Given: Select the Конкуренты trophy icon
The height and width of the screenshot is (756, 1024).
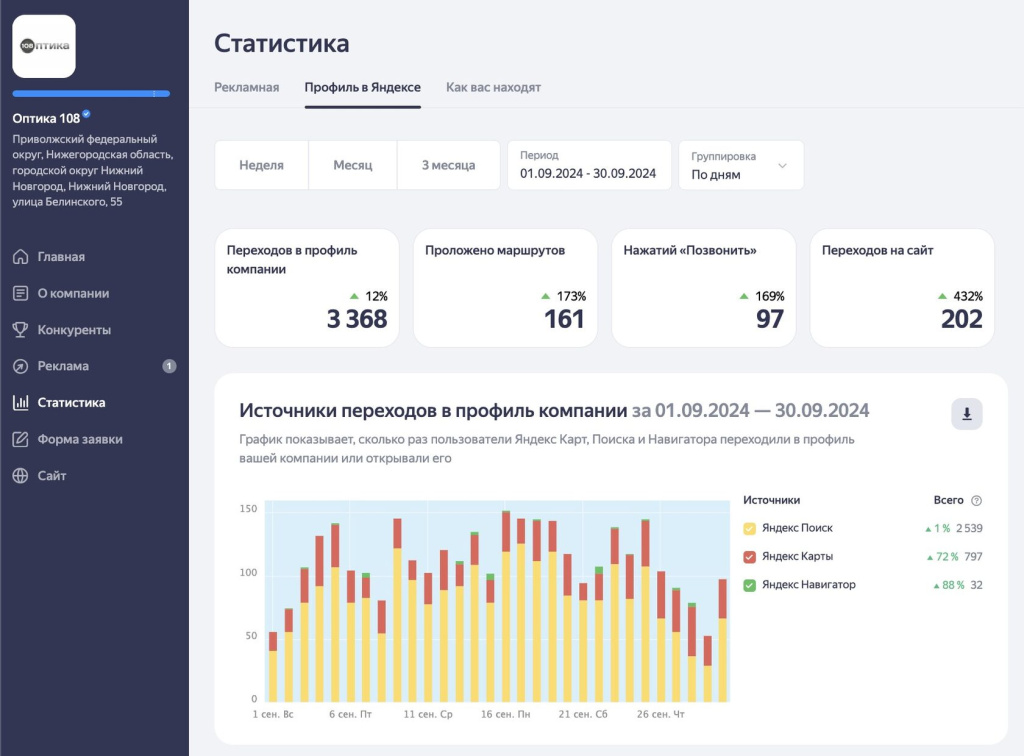Looking at the screenshot, I should click(20, 330).
